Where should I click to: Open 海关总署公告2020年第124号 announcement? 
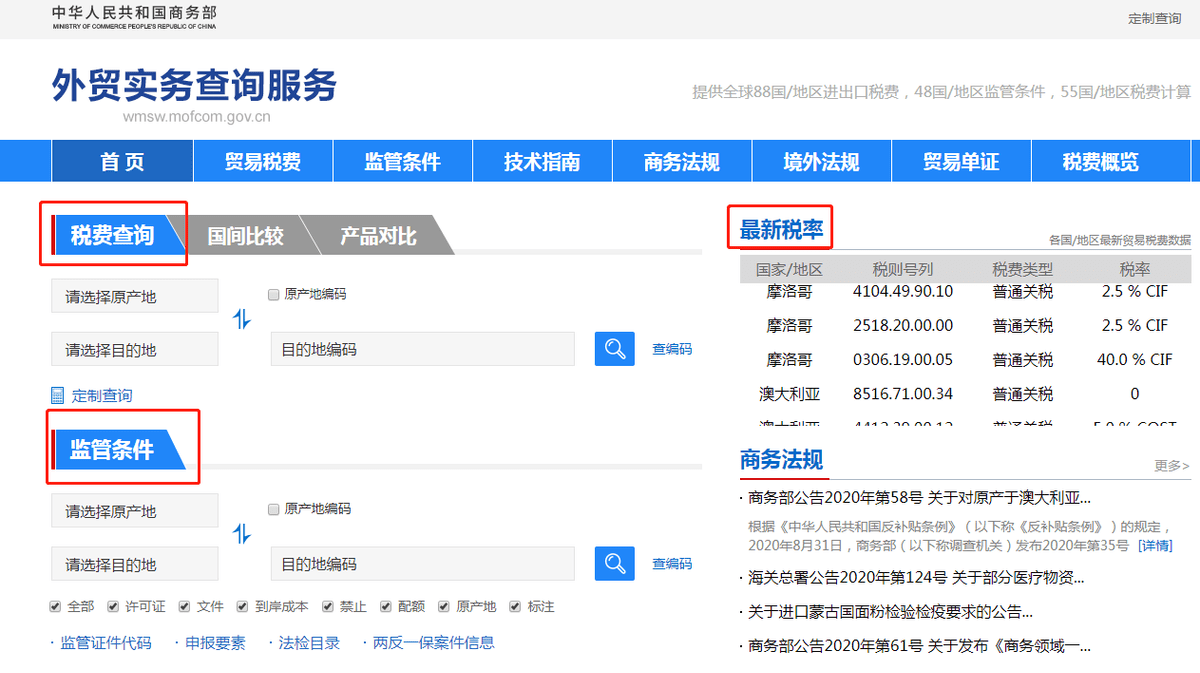(916, 577)
